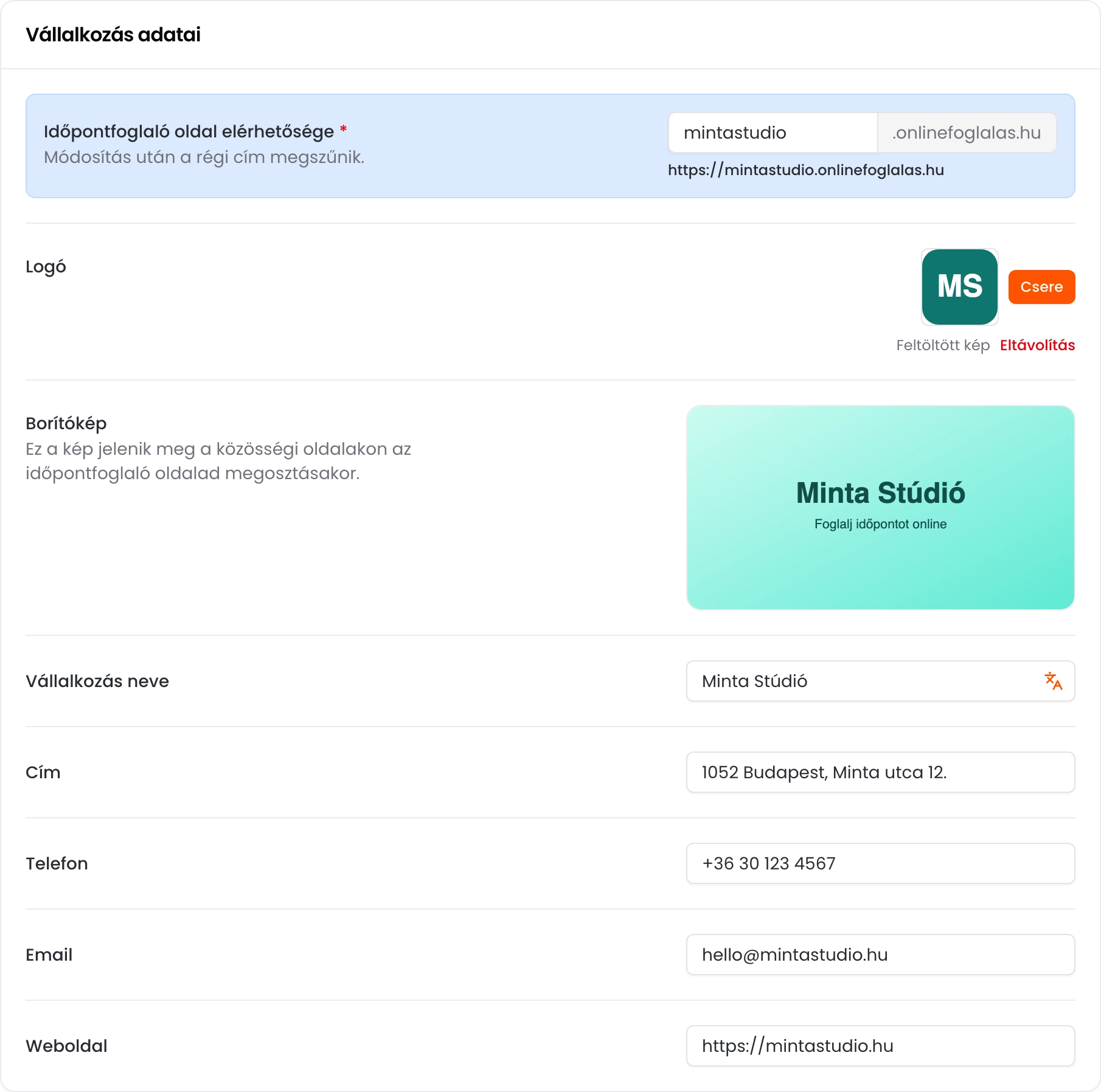
Task: Click the Feltöltött kép caption
Action: [943, 345]
